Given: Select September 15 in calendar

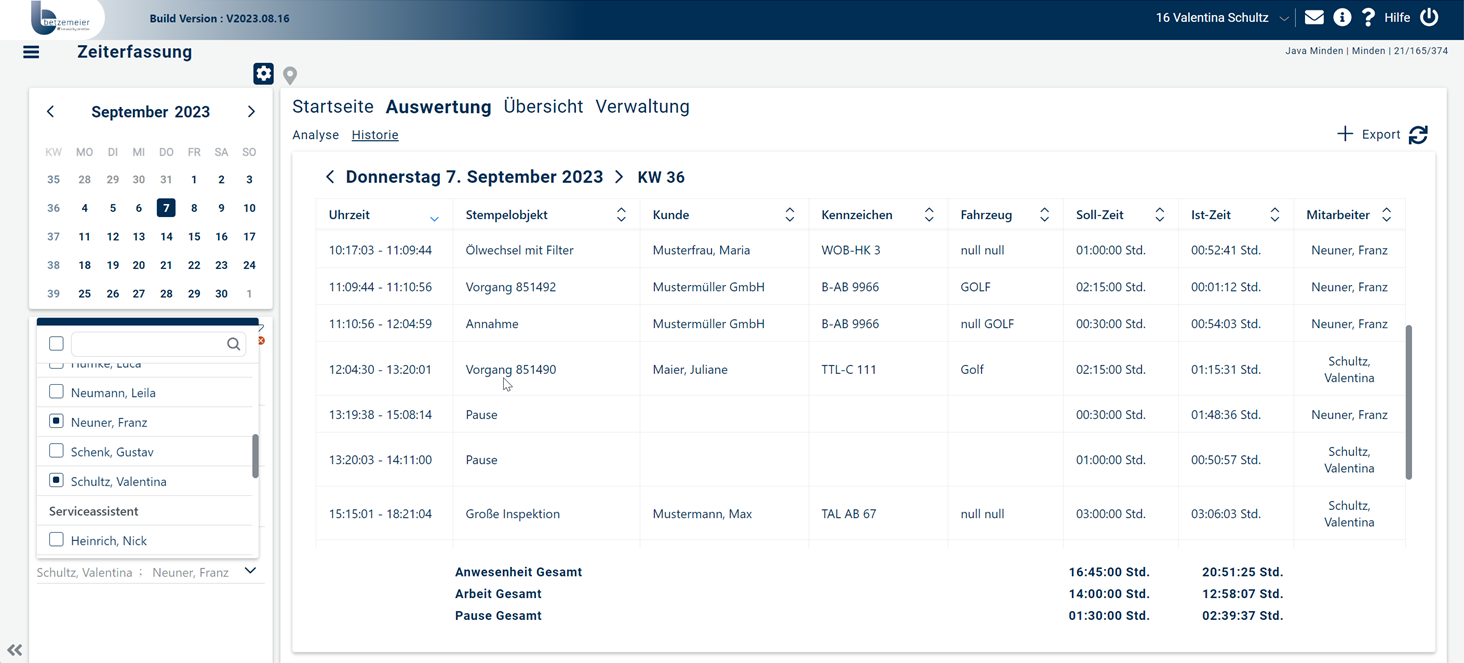Looking at the screenshot, I should [194, 236].
